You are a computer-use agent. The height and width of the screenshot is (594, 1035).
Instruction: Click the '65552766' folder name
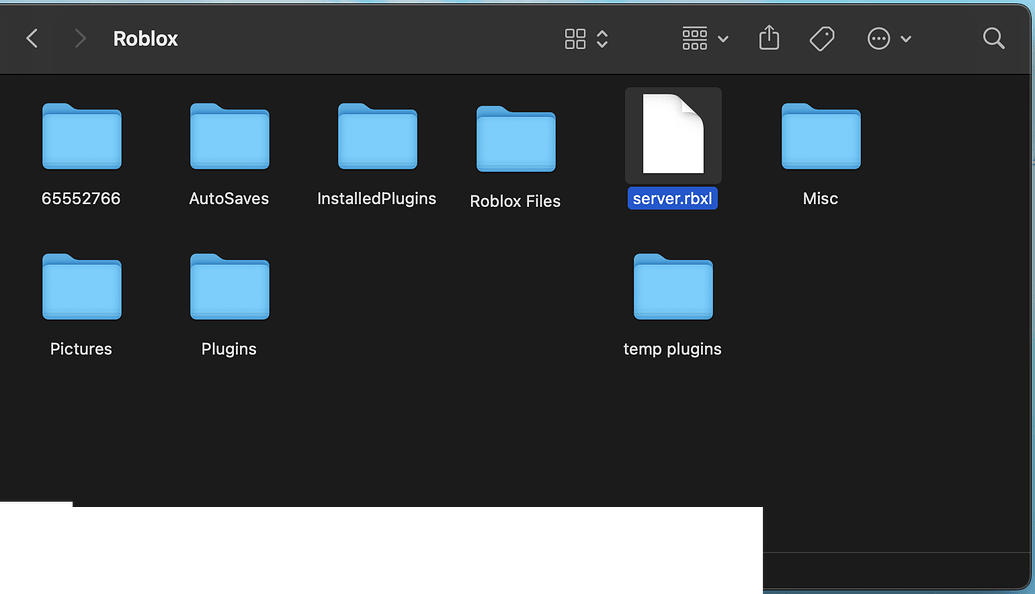pyautogui.click(x=81, y=199)
